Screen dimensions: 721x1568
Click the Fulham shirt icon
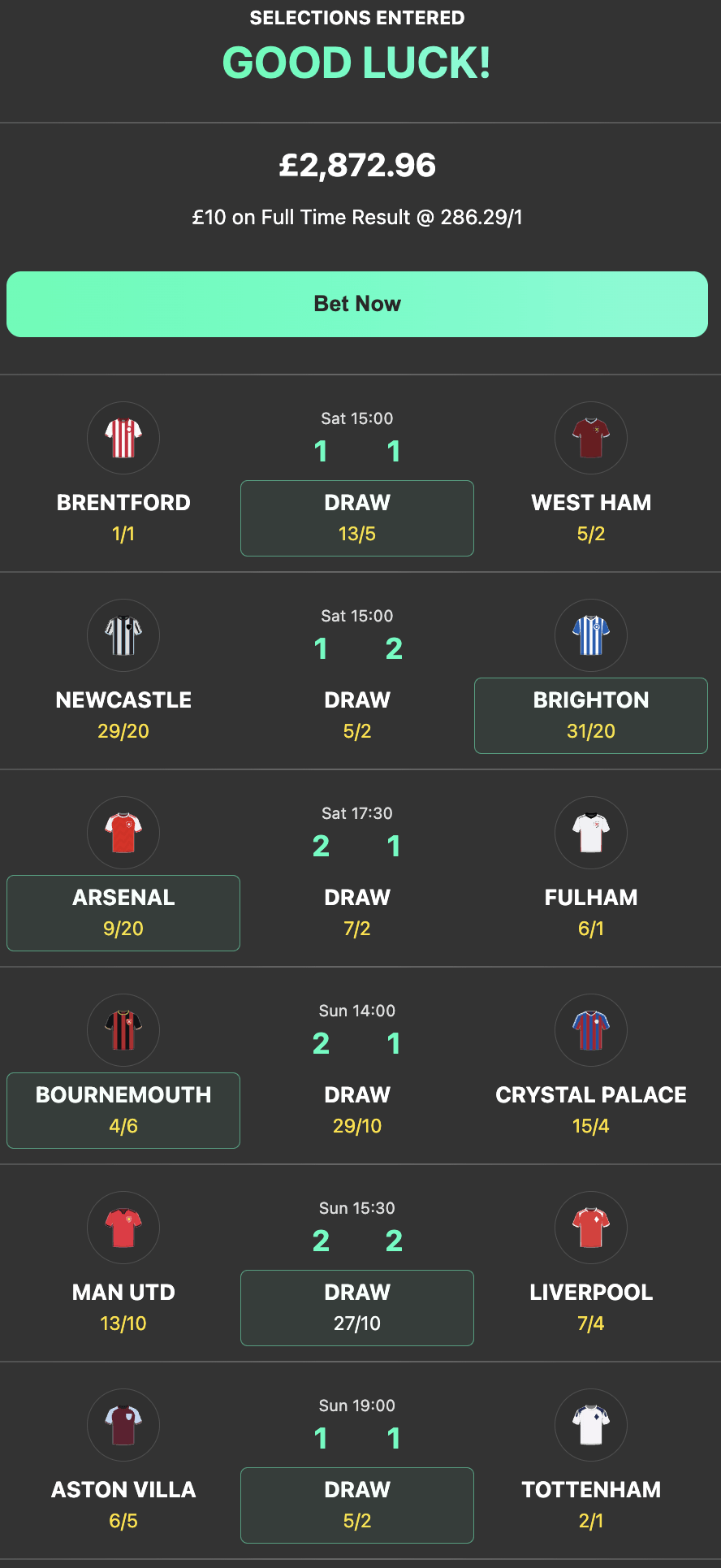coord(590,833)
